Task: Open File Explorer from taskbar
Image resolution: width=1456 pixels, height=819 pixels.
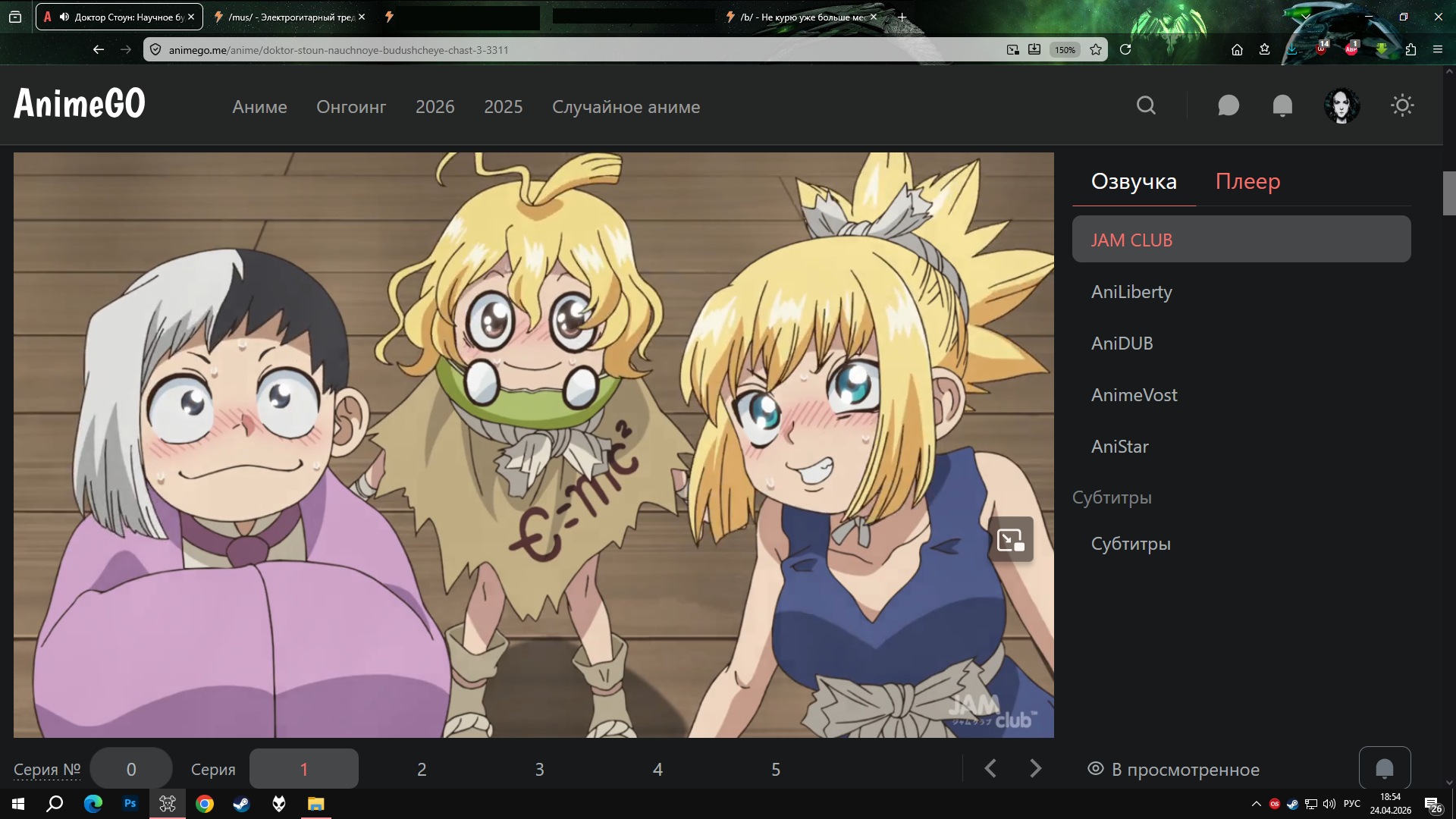Action: tap(315, 804)
